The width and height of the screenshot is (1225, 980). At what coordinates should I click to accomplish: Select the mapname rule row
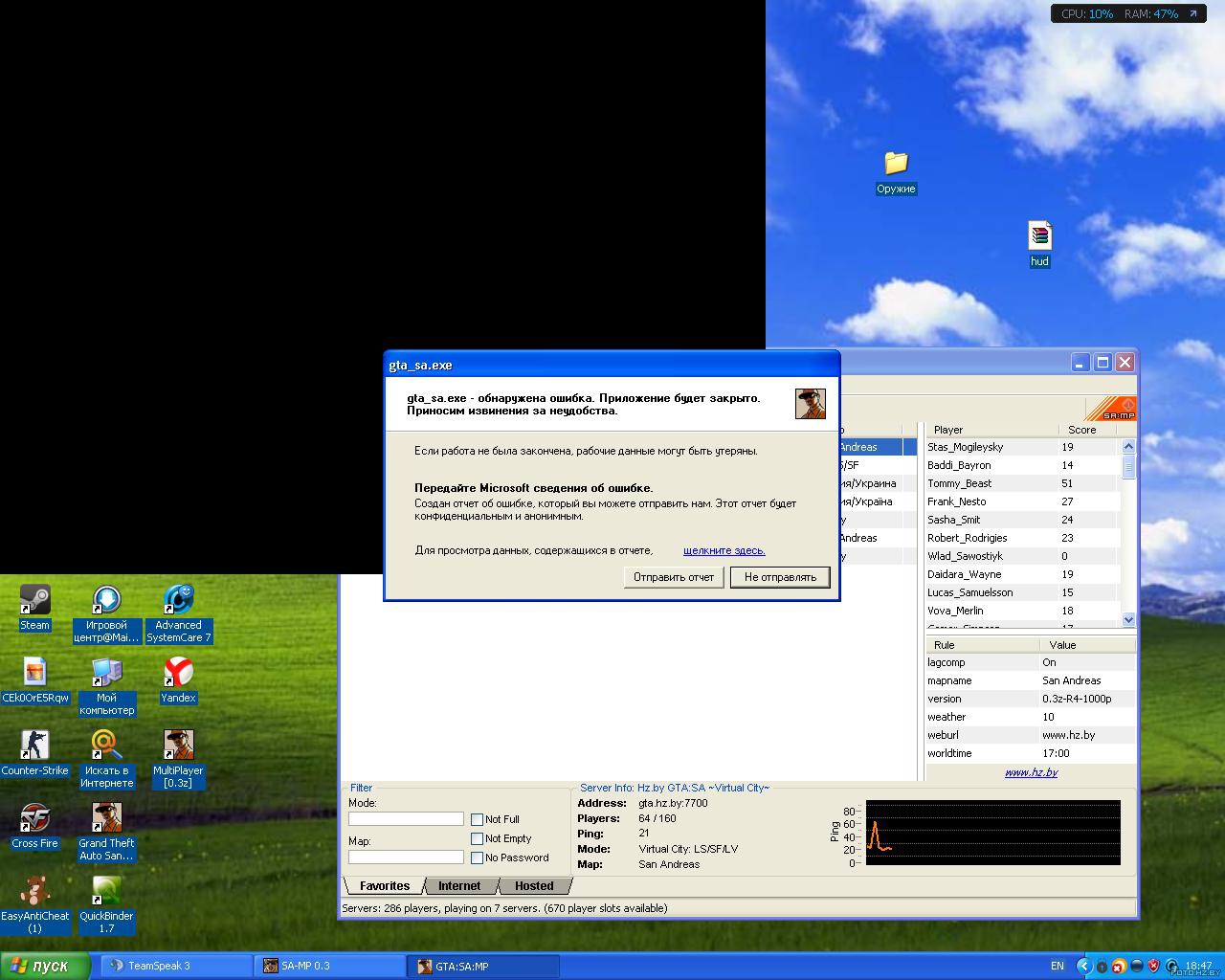tap(1031, 680)
